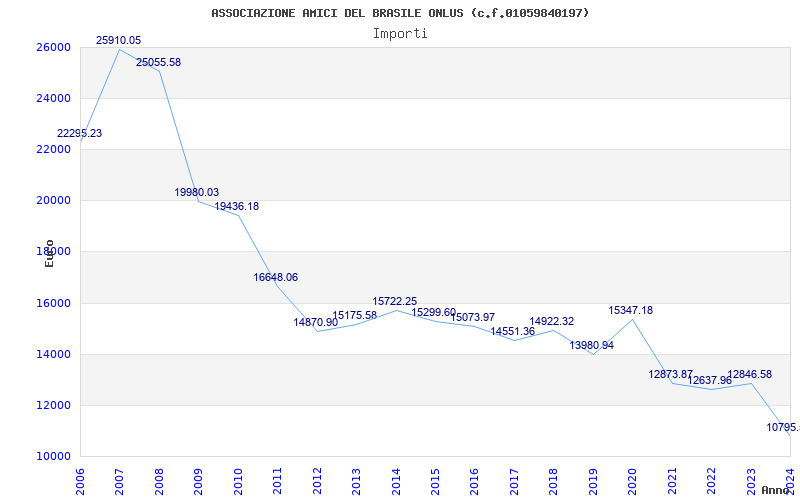Click the data value 19436.18
The height and width of the screenshot is (500, 800).
tap(236, 207)
